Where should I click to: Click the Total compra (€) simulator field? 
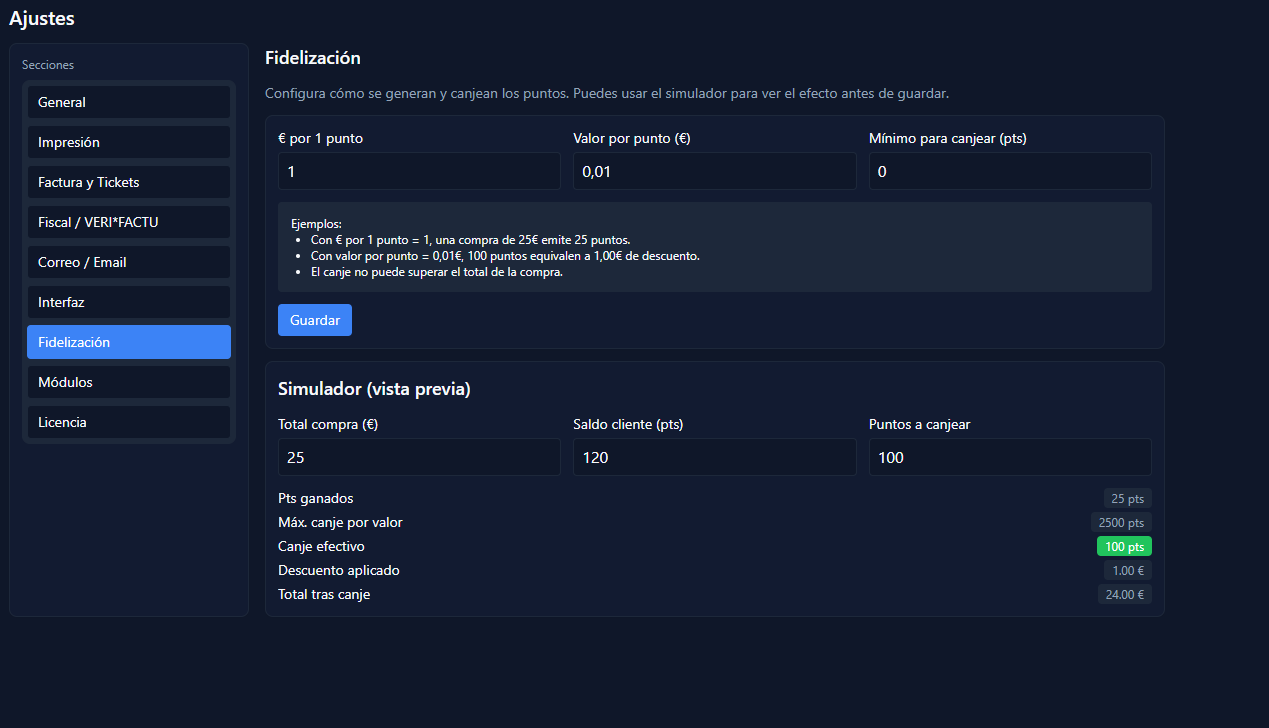click(x=419, y=457)
